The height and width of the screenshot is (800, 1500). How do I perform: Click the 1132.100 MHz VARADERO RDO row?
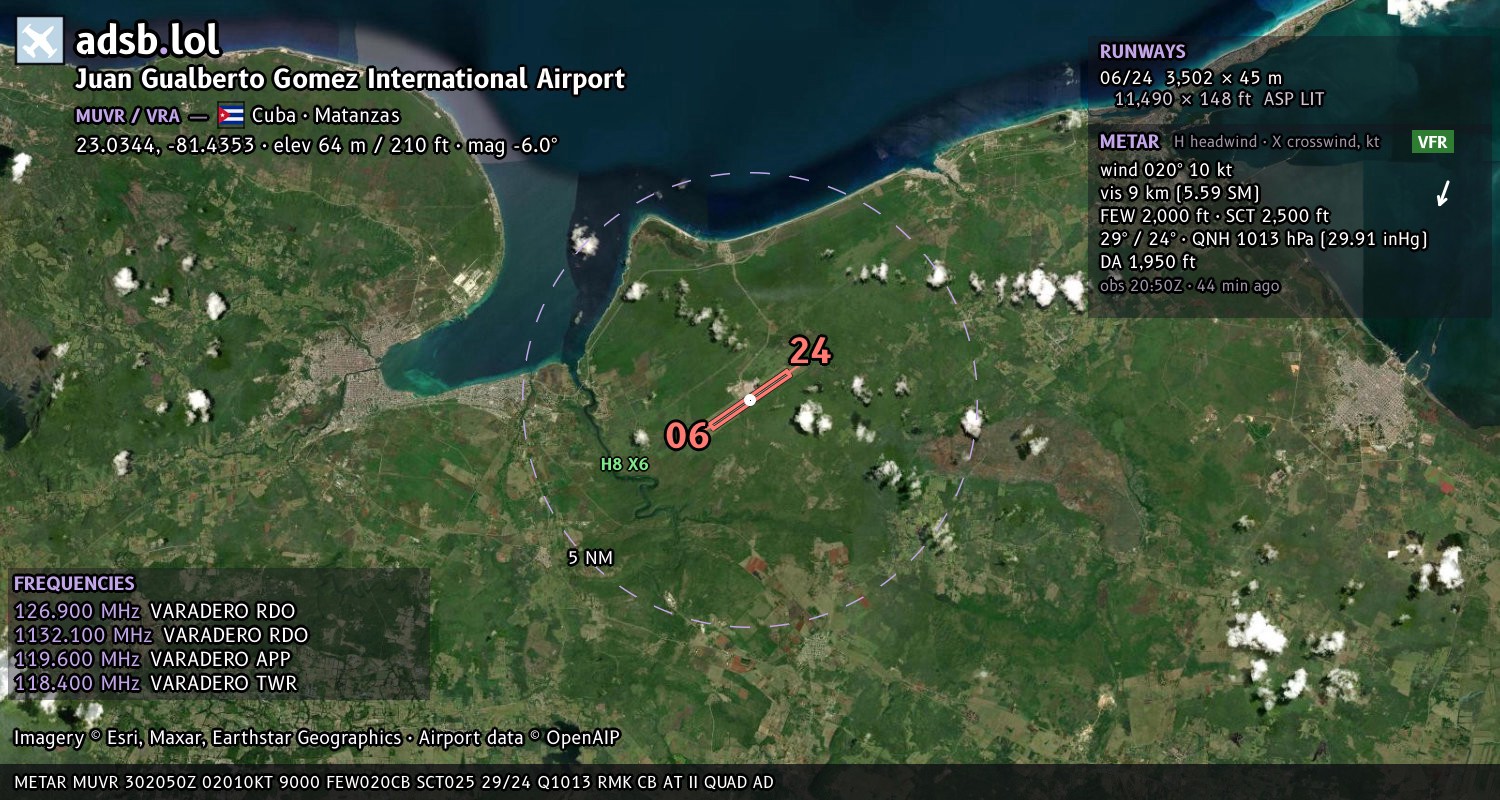coord(161,635)
